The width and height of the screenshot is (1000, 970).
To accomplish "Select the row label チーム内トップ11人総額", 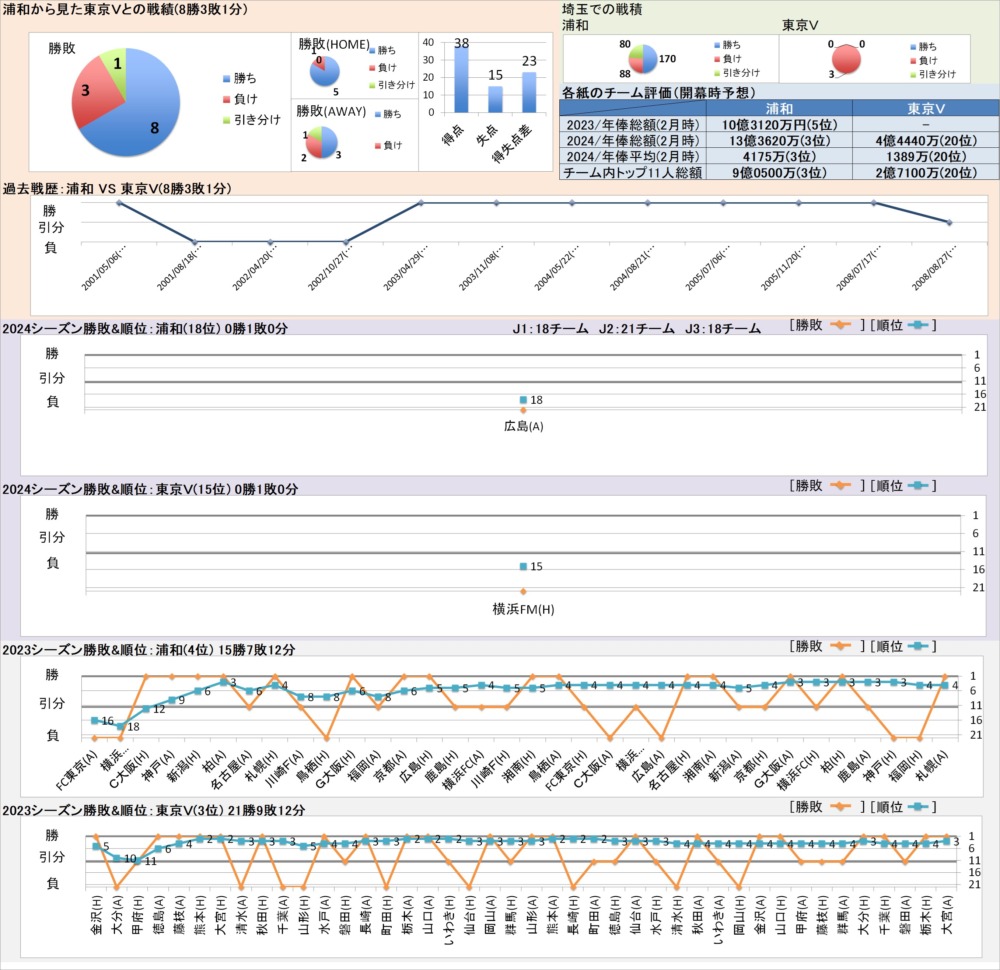I will (x=633, y=172).
